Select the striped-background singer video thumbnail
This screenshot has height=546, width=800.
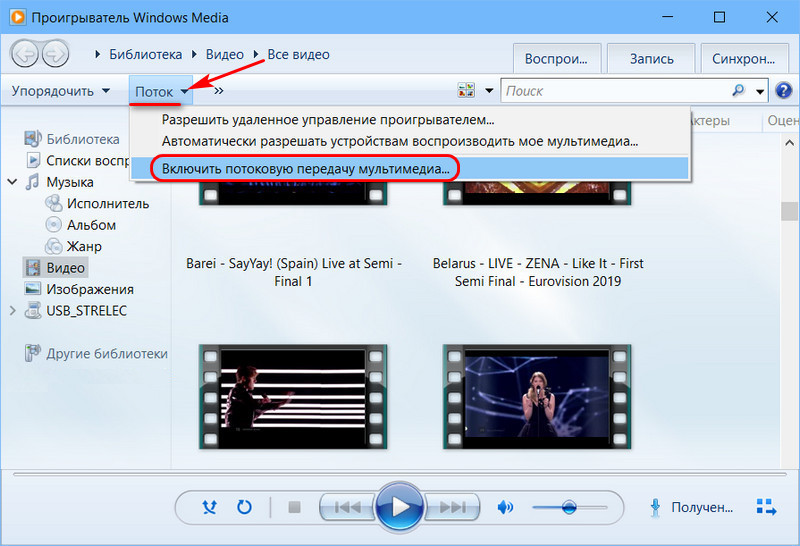click(x=293, y=397)
